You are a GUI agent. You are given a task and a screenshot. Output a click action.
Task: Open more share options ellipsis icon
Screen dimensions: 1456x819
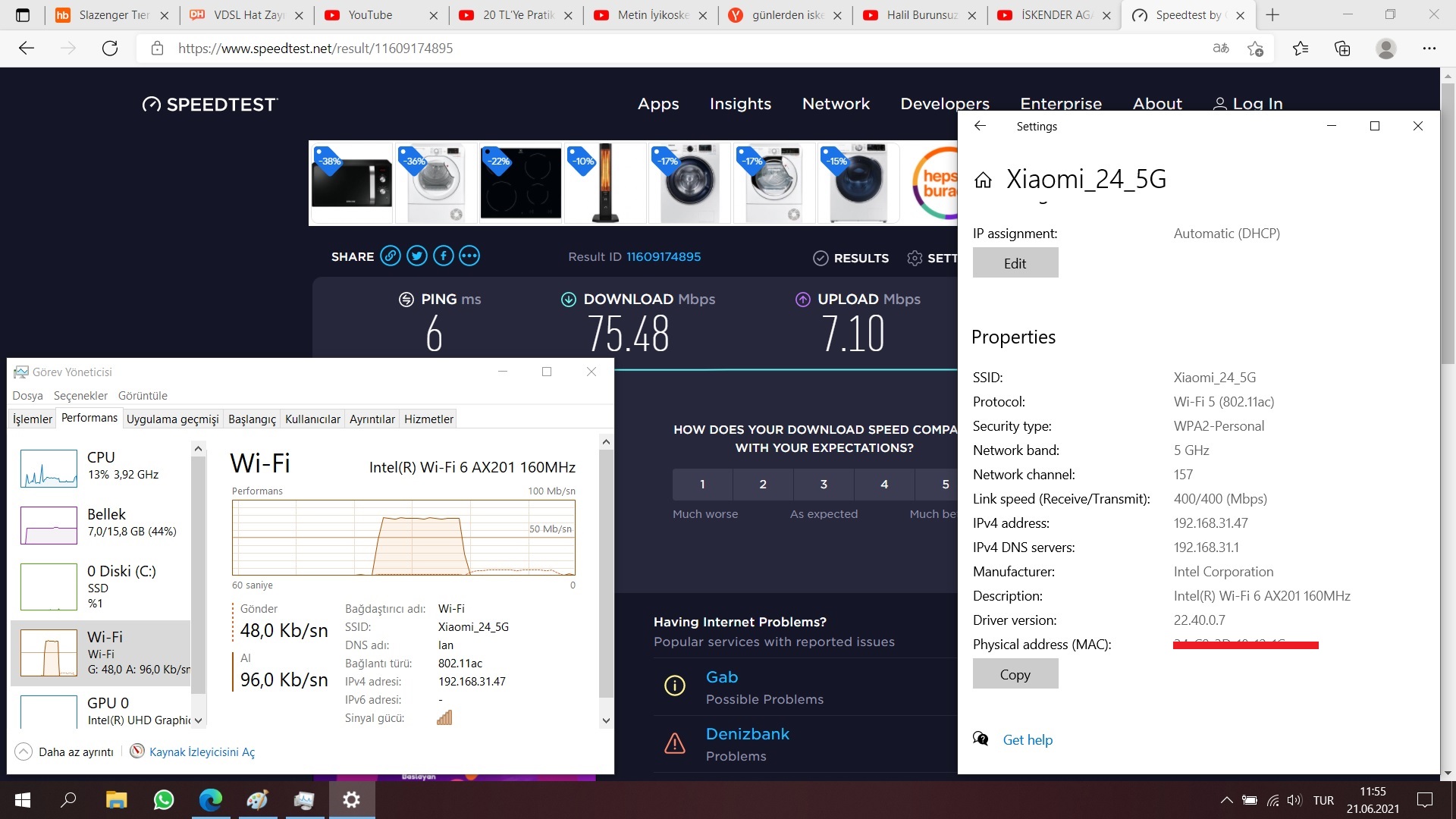[469, 256]
